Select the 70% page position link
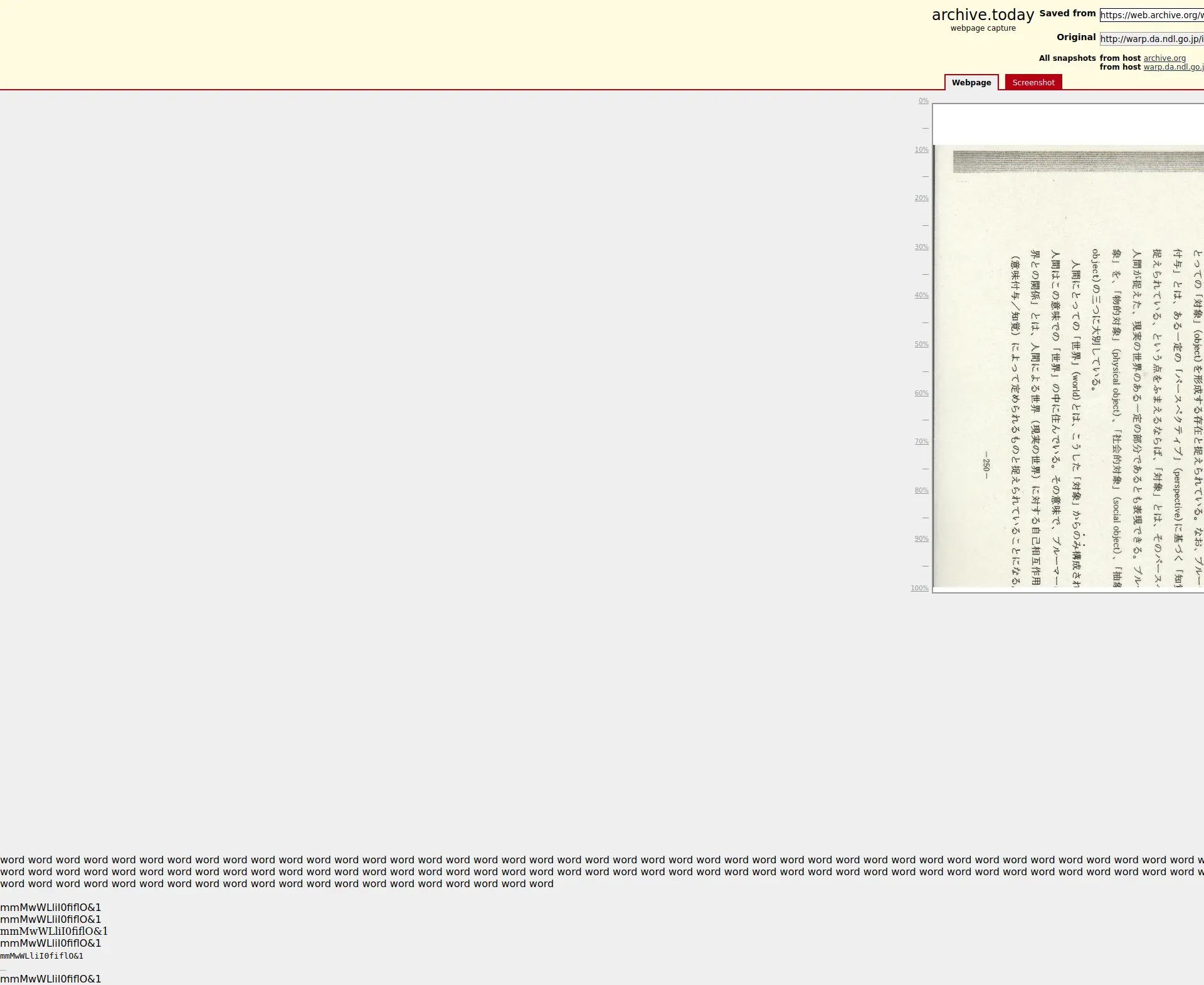Screen dimensions: 1204x985 pyautogui.click(x=921, y=442)
